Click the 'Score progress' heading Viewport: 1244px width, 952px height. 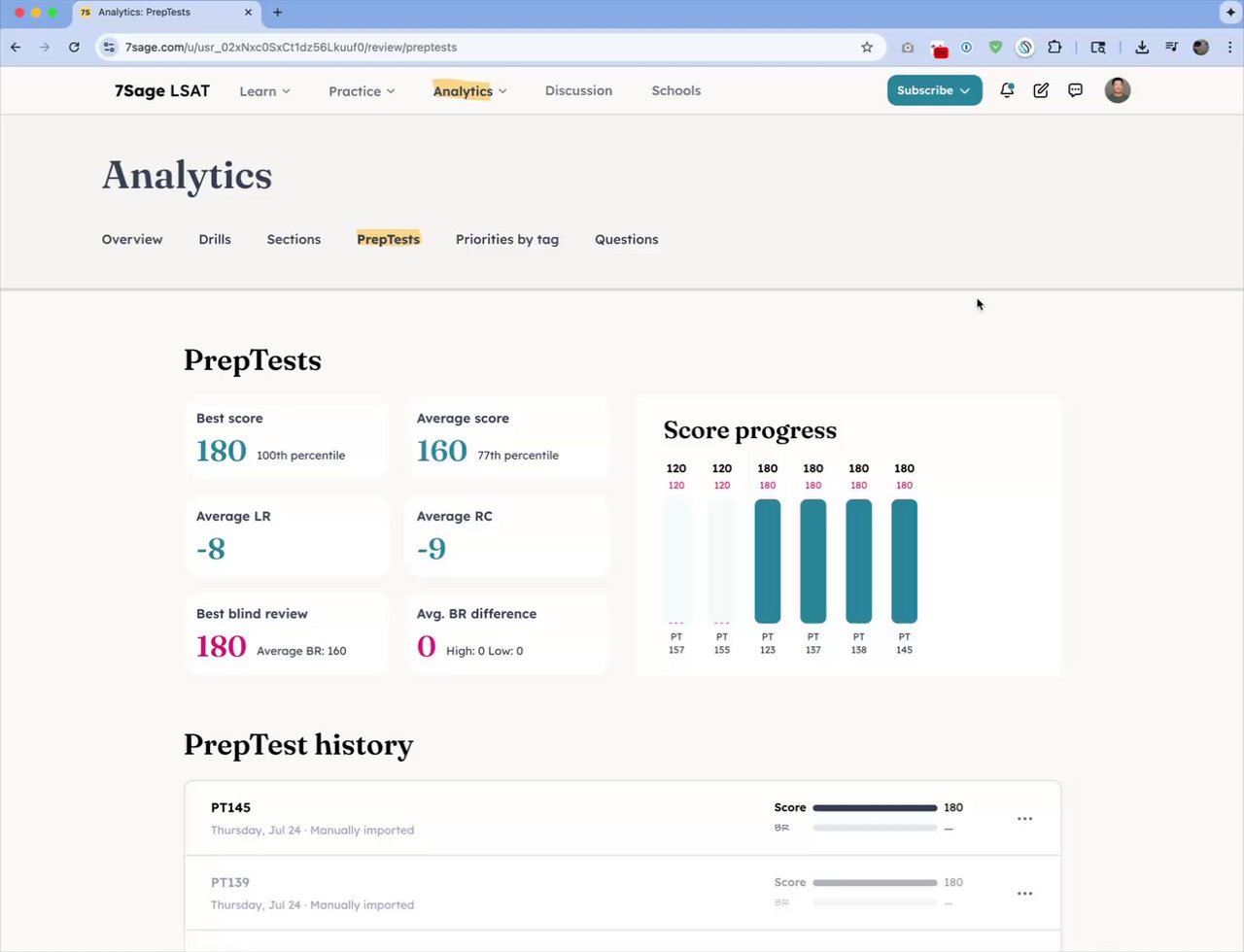click(x=749, y=430)
